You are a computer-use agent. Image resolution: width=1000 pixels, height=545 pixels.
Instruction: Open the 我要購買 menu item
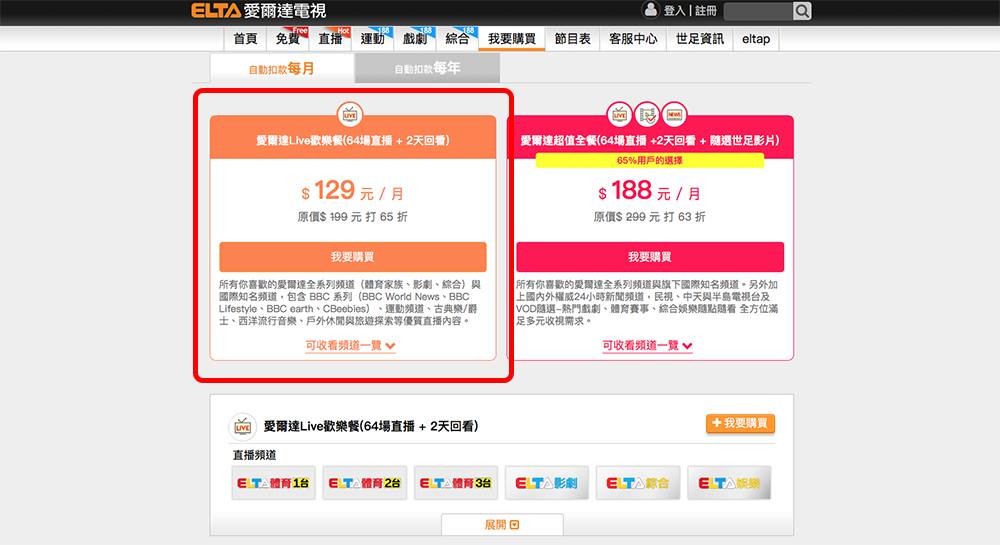tap(511, 39)
